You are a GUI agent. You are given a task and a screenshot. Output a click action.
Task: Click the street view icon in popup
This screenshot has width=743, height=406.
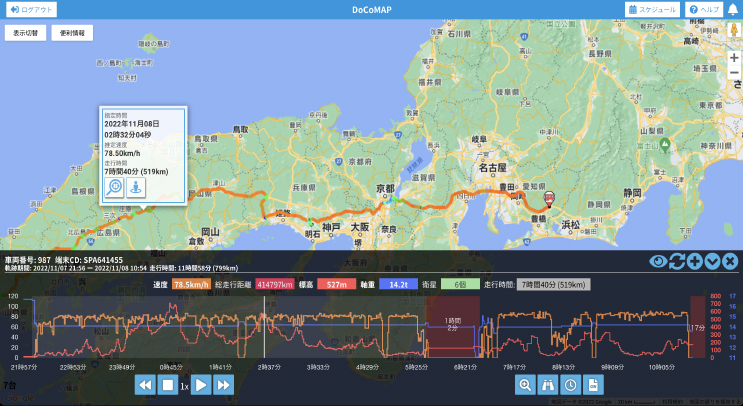click(x=136, y=187)
